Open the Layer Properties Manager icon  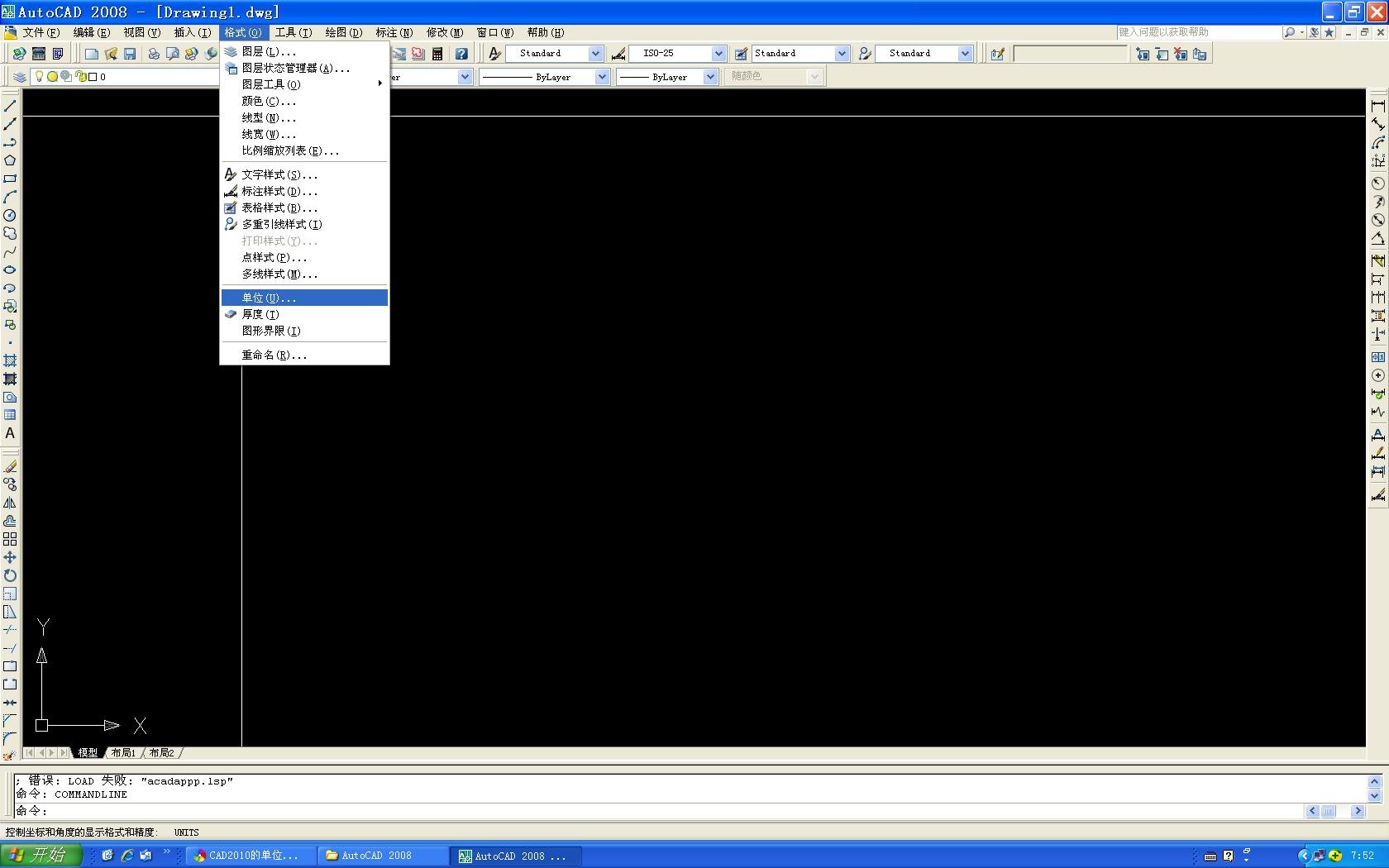20,77
